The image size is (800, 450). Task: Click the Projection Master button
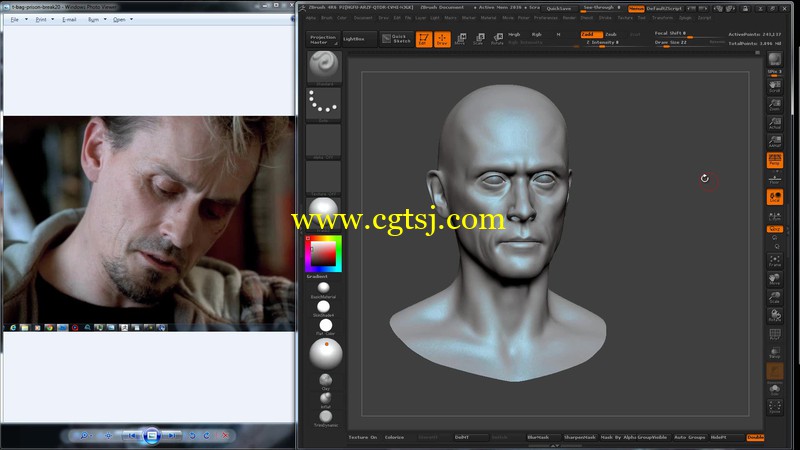click(323, 39)
